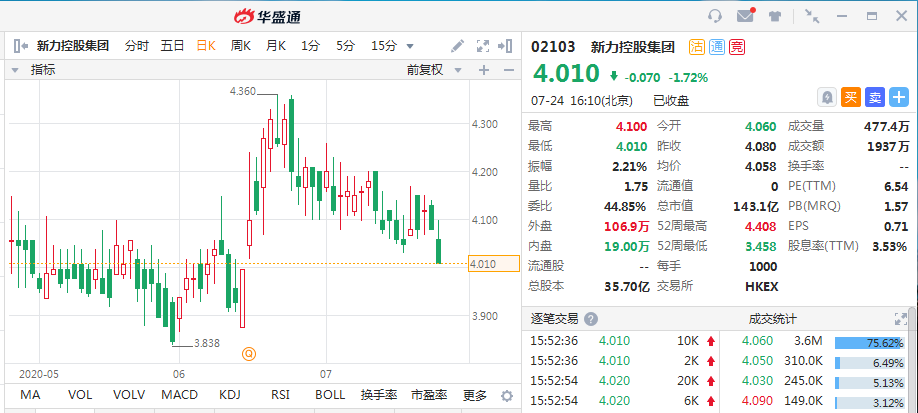Toggle the RSI indicator
The width and height of the screenshot is (918, 413).
pos(280,395)
